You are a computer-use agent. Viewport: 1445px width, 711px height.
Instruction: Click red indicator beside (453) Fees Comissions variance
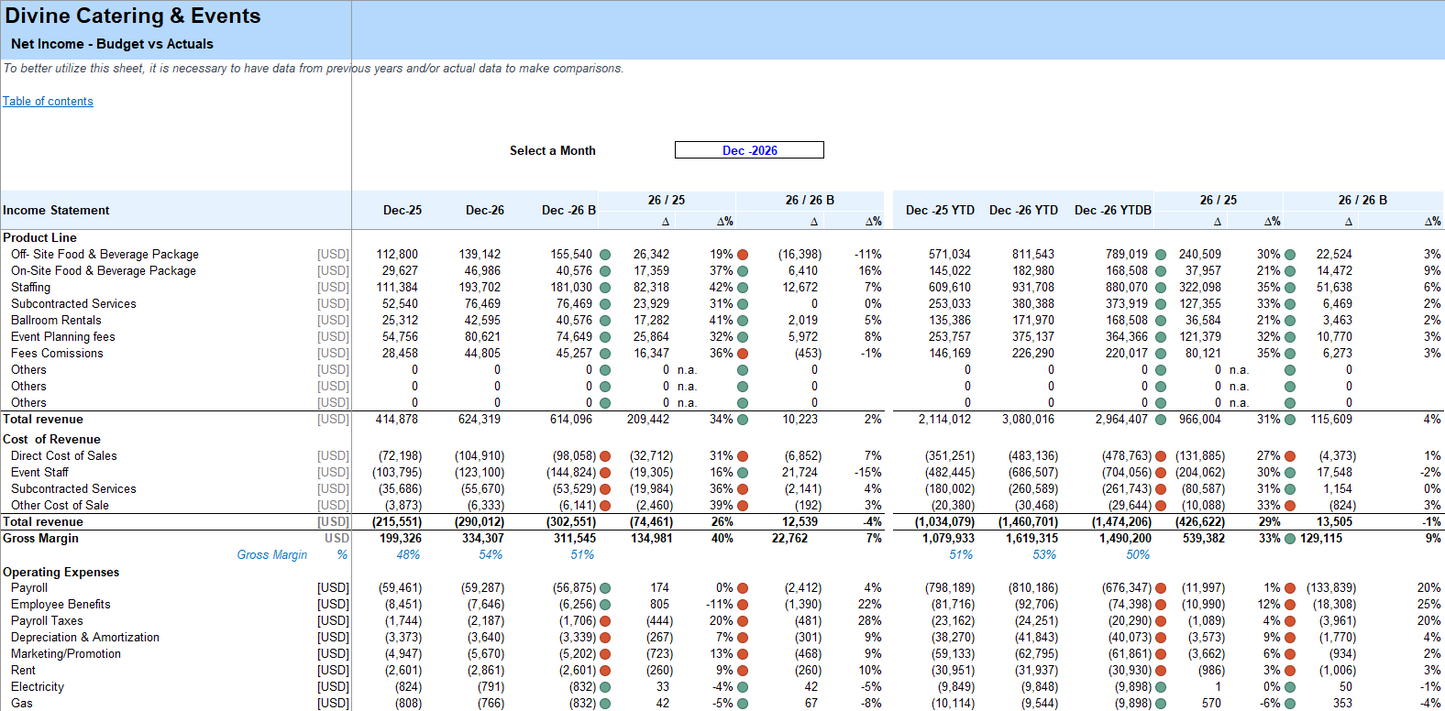(x=742, y=353)
